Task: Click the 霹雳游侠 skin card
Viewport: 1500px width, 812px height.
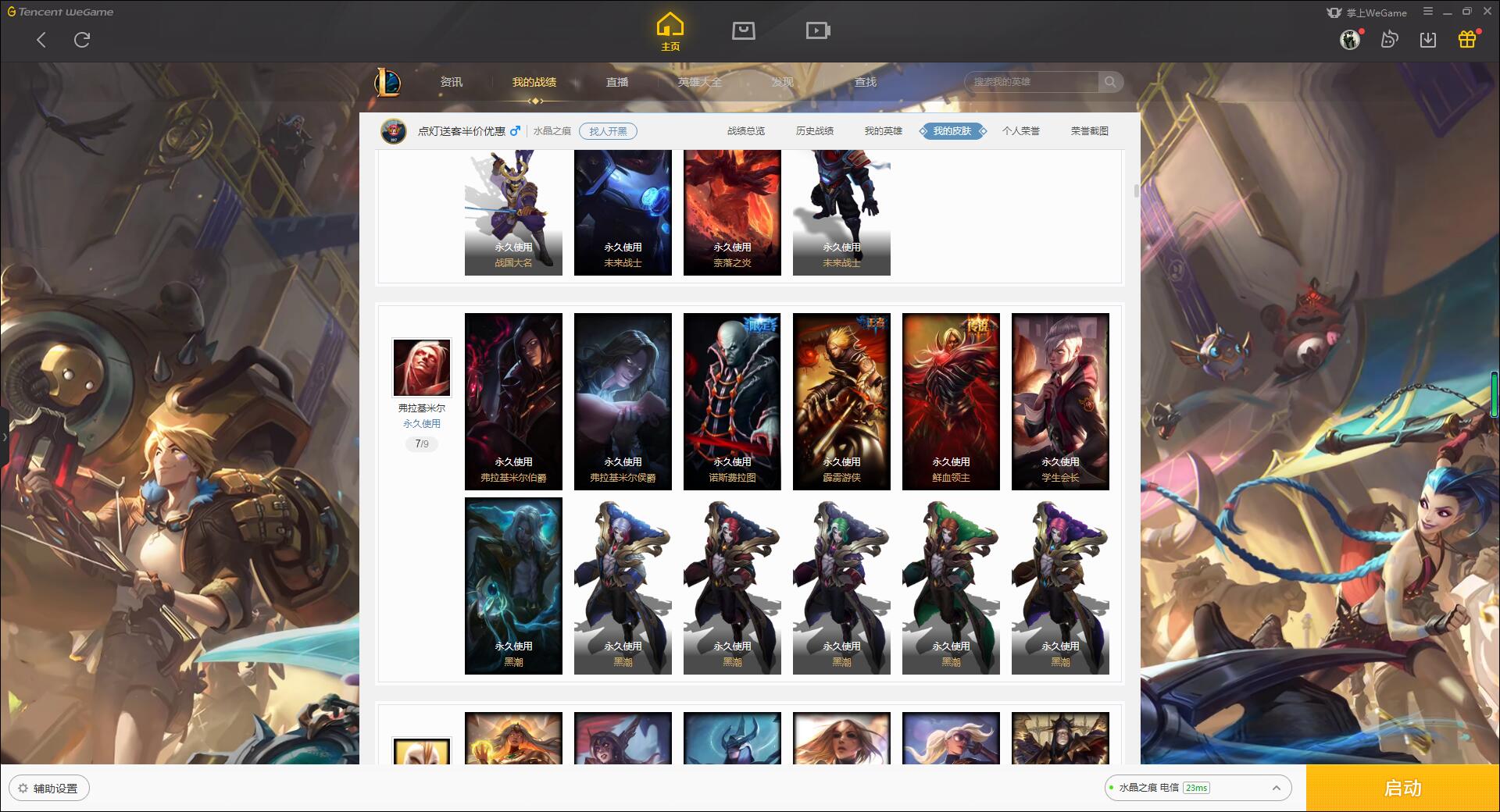Action: coord(841,401)
